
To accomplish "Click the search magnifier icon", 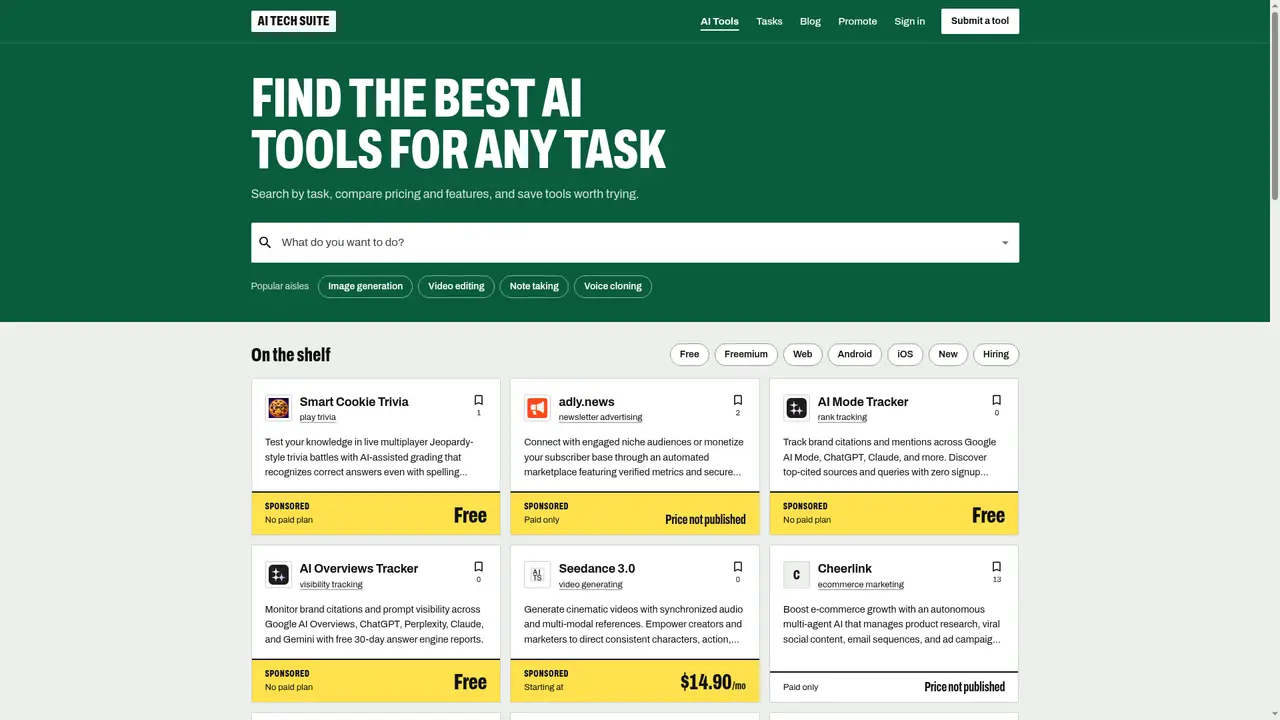I will (265, 243).
